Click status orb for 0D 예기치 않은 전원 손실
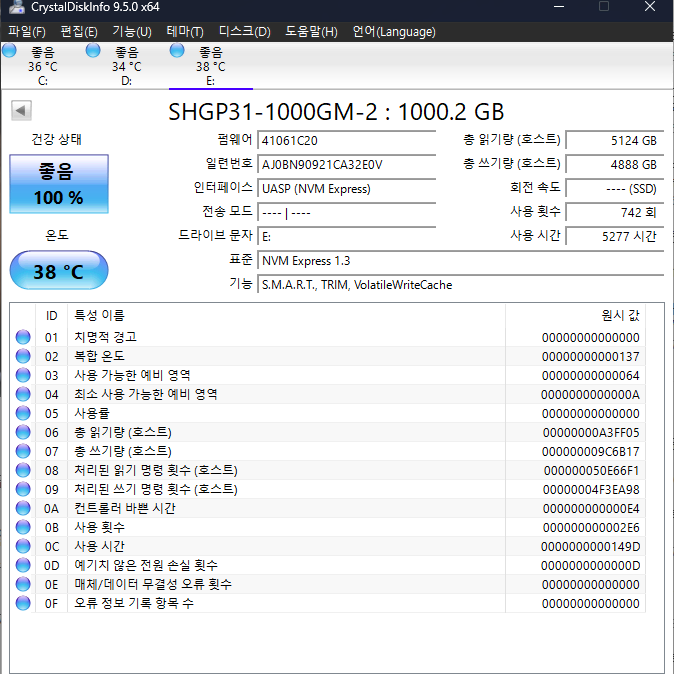 pyautogui.click(x=23, y=565)
